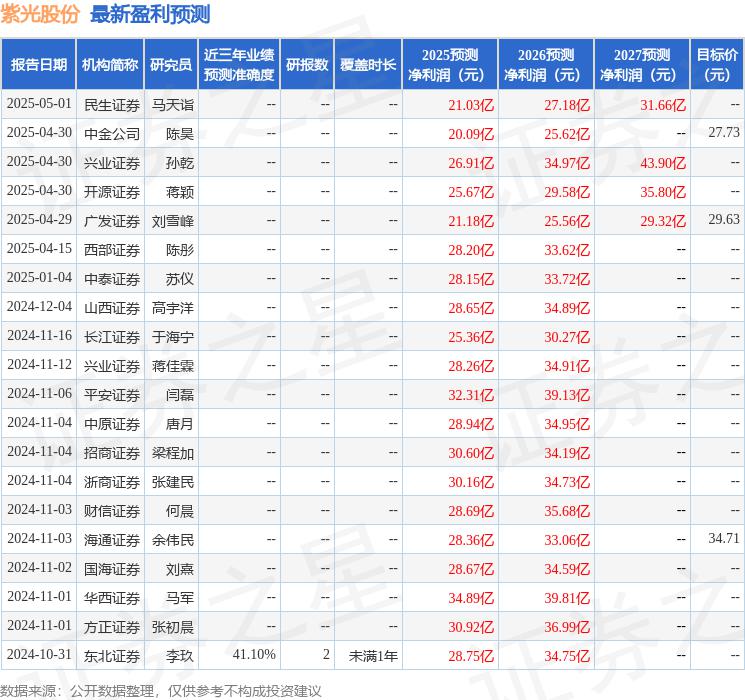This screenshot has width=745, height=700.
Task: Select the 山西证券 institution cell
Action: pyautogui.click(x=112, y=307)
